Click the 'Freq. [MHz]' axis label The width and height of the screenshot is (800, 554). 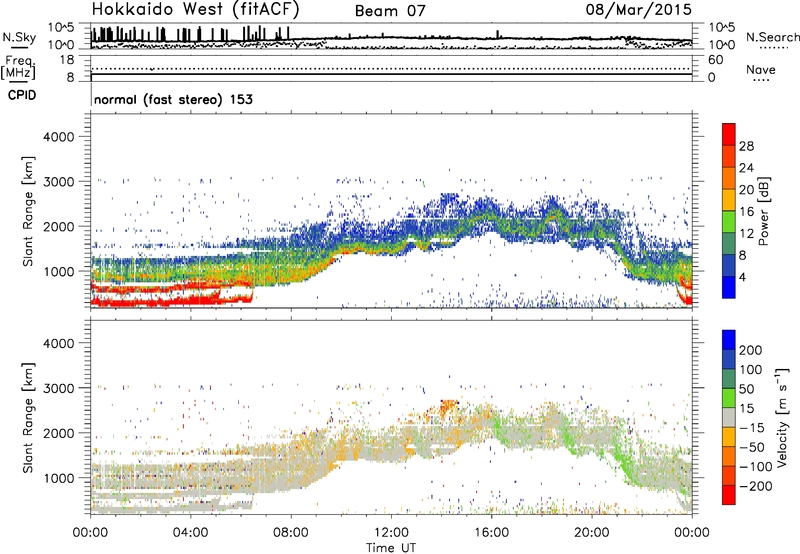click(20, 69)
